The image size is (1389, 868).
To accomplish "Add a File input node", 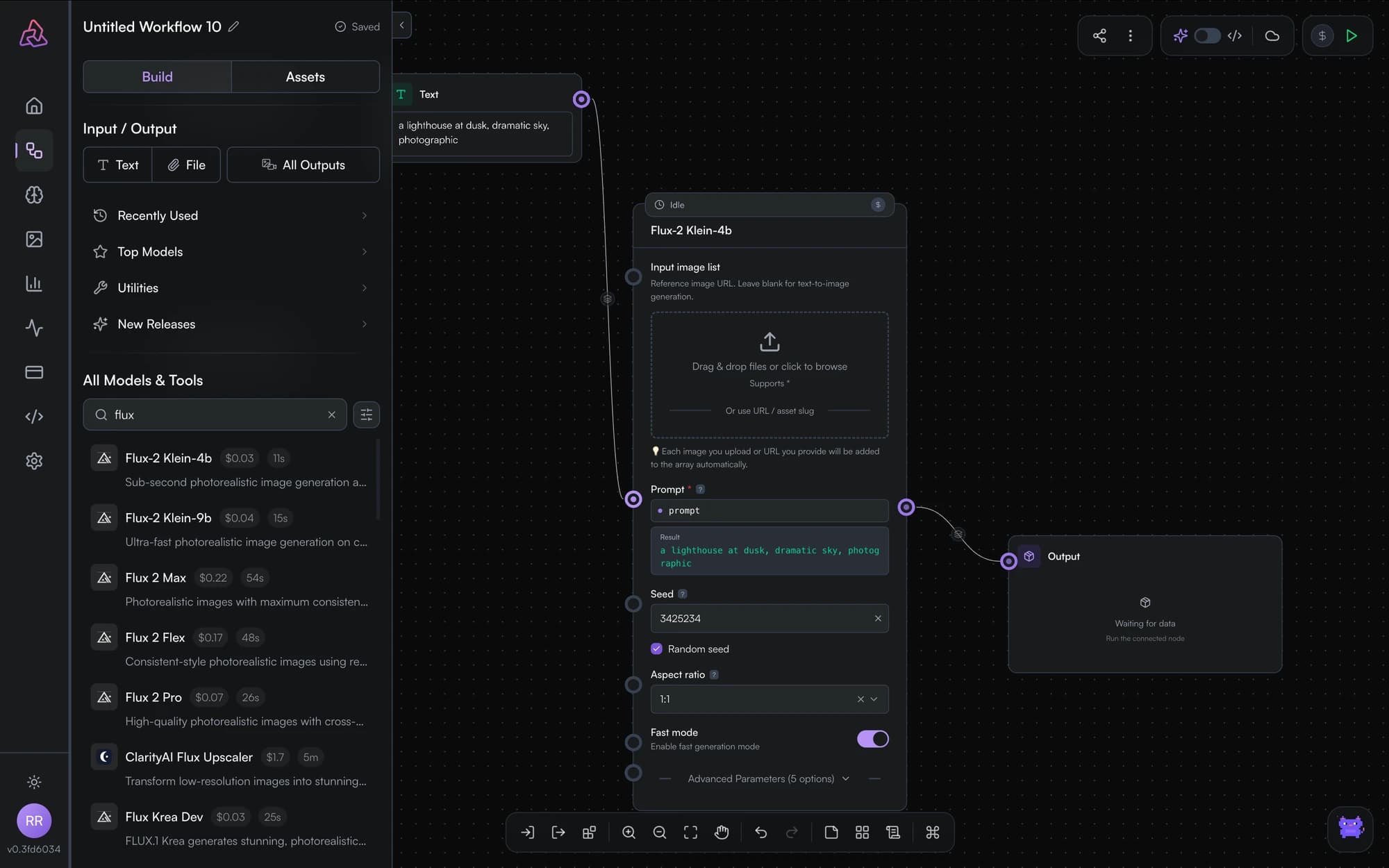I will tap(186, 165).
